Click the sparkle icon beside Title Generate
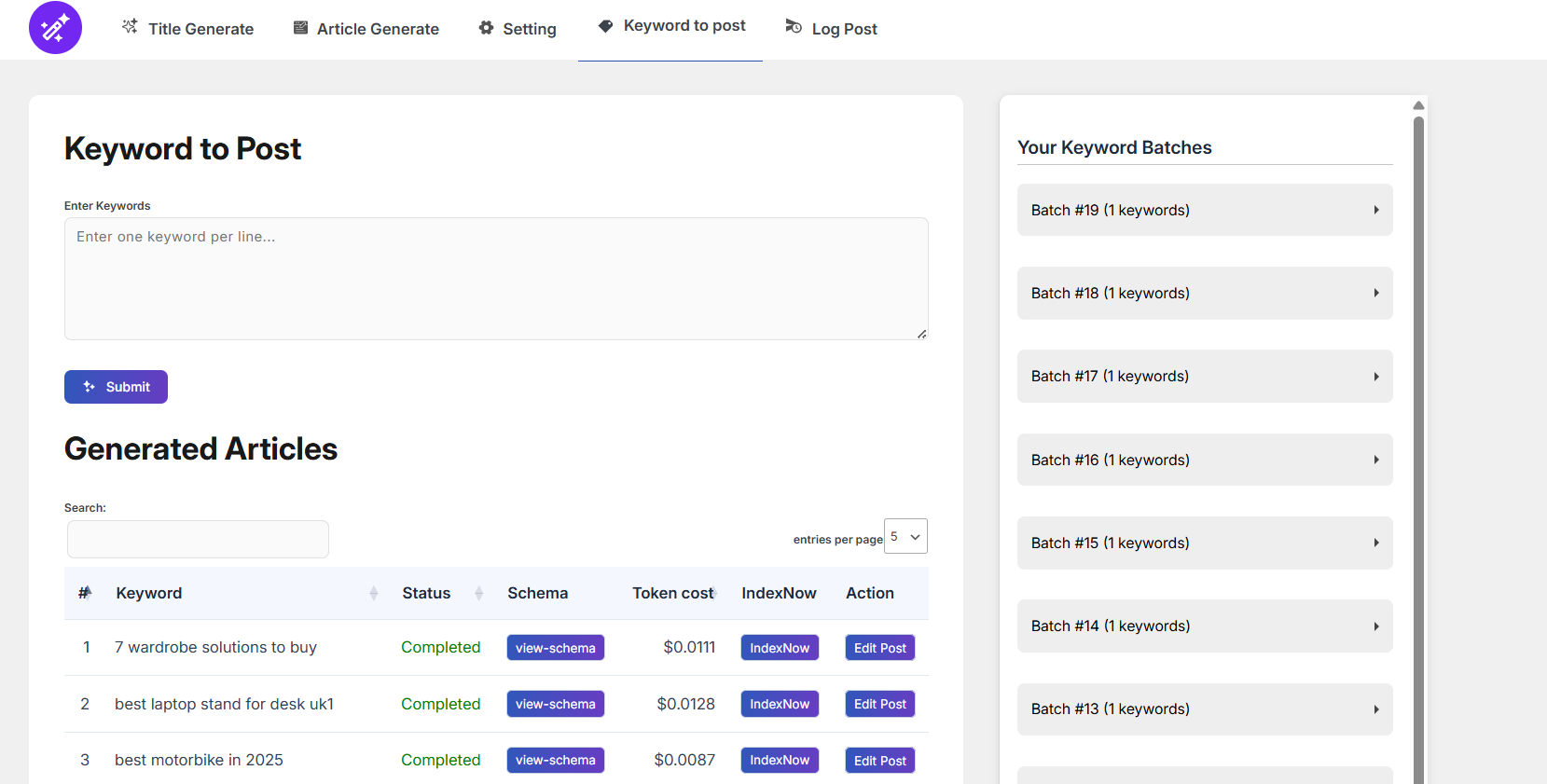The height and width of the screenshot is (784, 1547). pyautogui.click(x=130, y=27)
